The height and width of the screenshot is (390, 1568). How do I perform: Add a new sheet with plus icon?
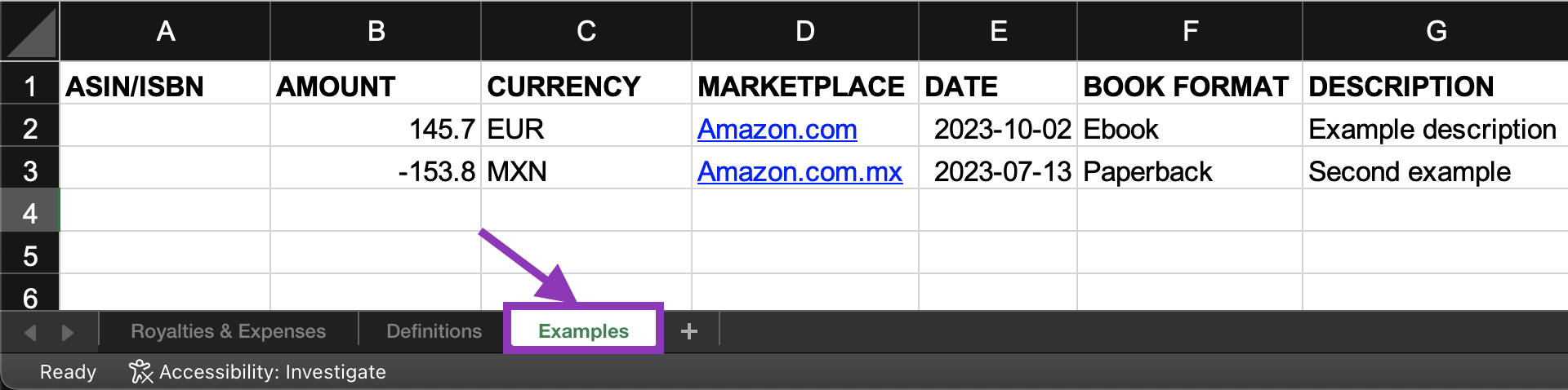coord(689,331)
